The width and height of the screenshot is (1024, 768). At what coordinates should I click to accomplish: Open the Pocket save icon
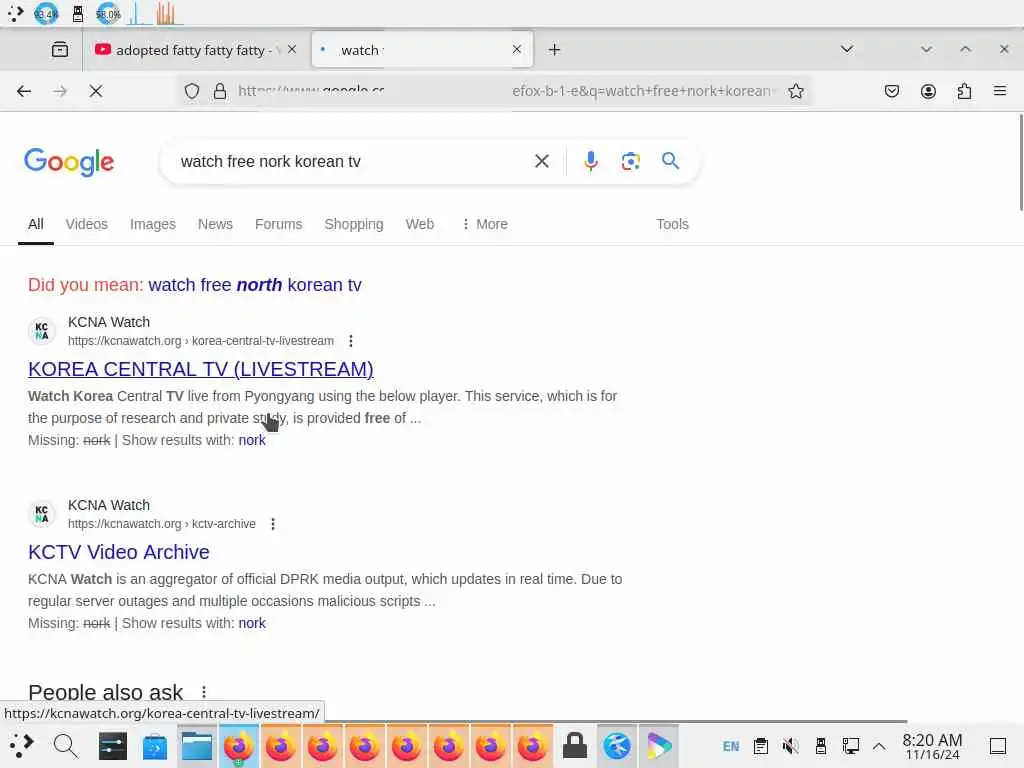click(x=891, y=91)
